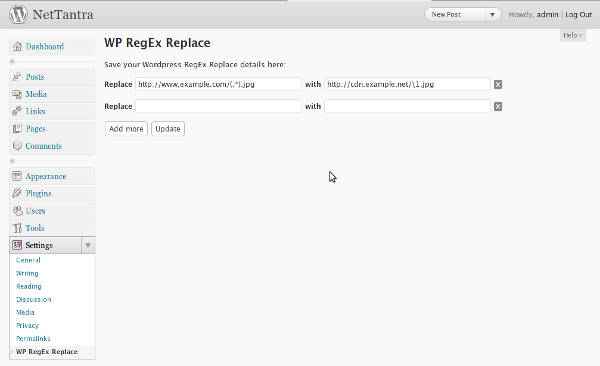Click the WordPress logo icon
The width and height of the screenshot is (600, 366).
pos(18,15)
